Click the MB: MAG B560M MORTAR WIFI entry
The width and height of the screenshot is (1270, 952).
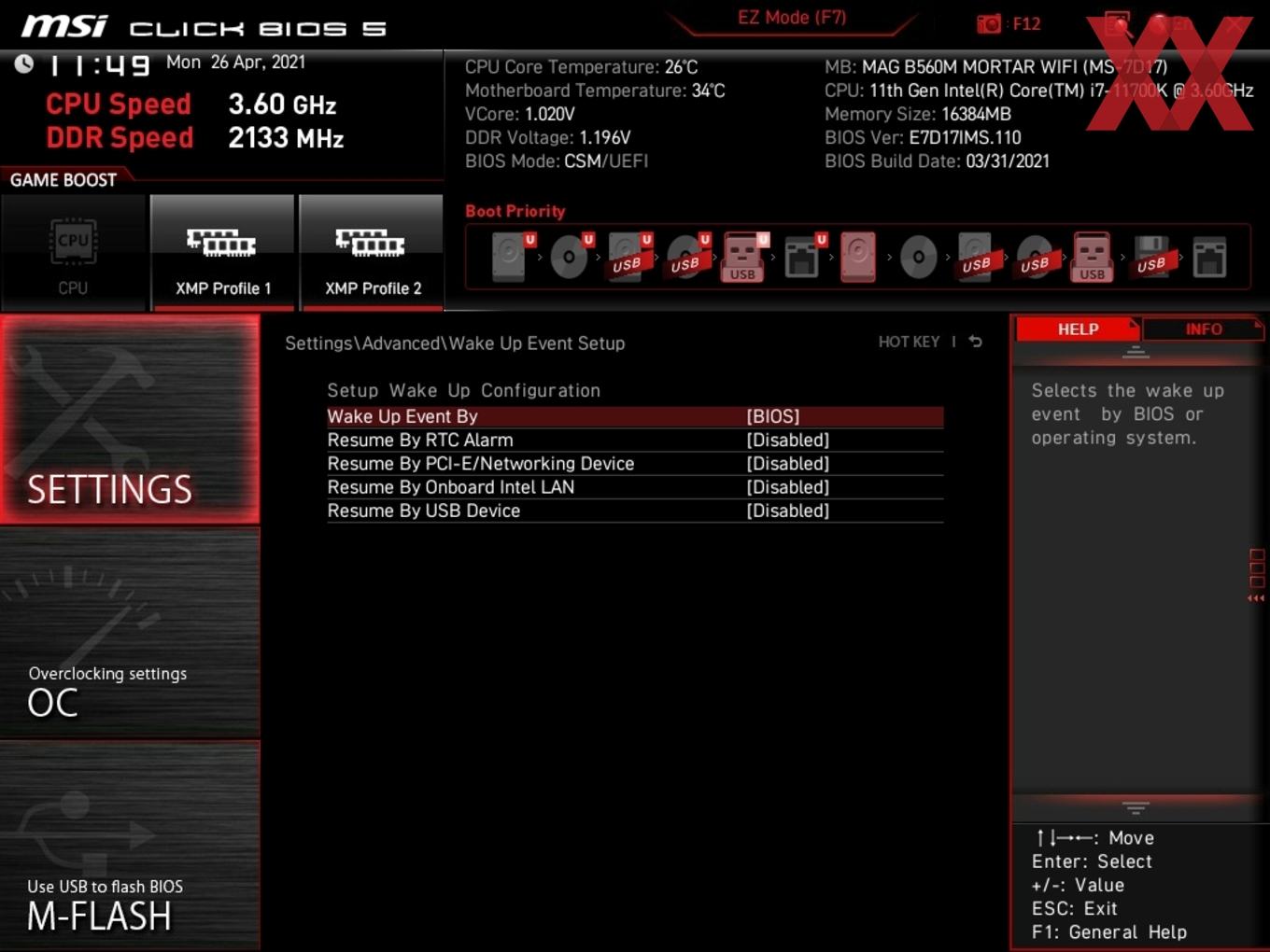(996, 67)
